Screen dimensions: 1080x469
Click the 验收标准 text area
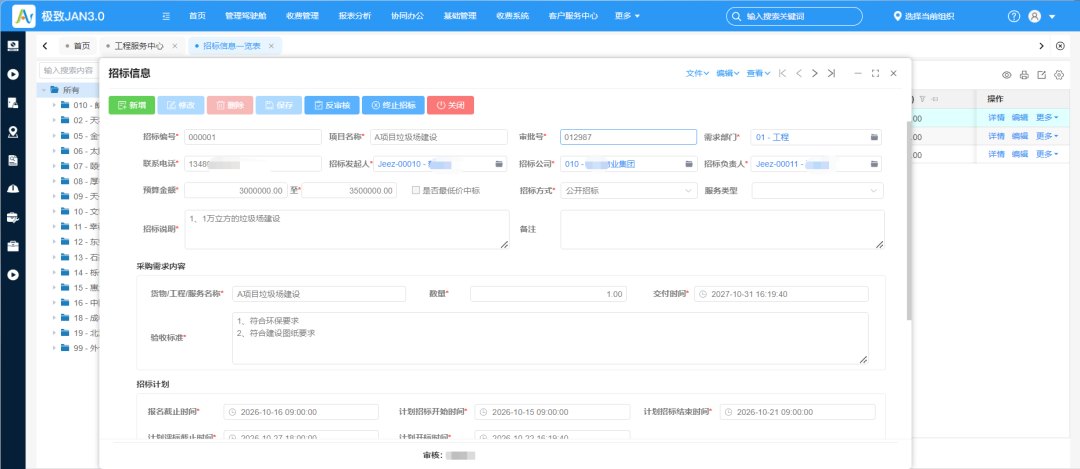point(550,338)
